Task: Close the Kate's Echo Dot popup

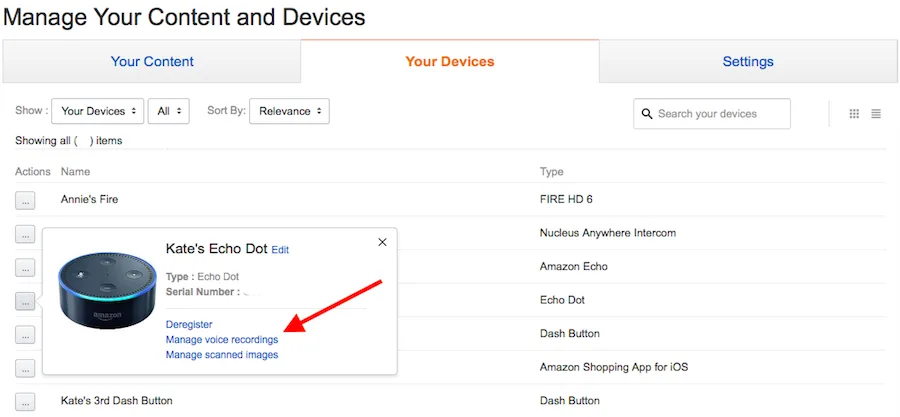Action: [382, 243]
